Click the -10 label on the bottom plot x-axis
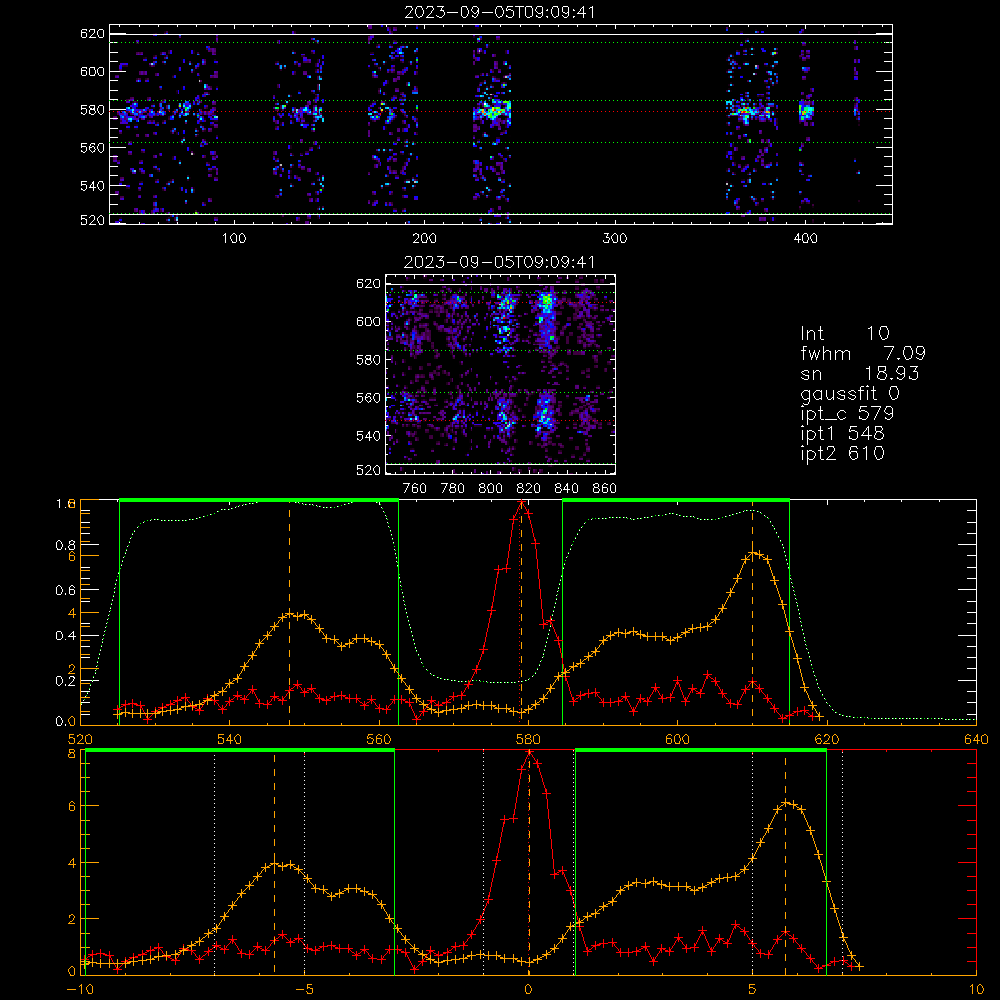 point(80,990)
